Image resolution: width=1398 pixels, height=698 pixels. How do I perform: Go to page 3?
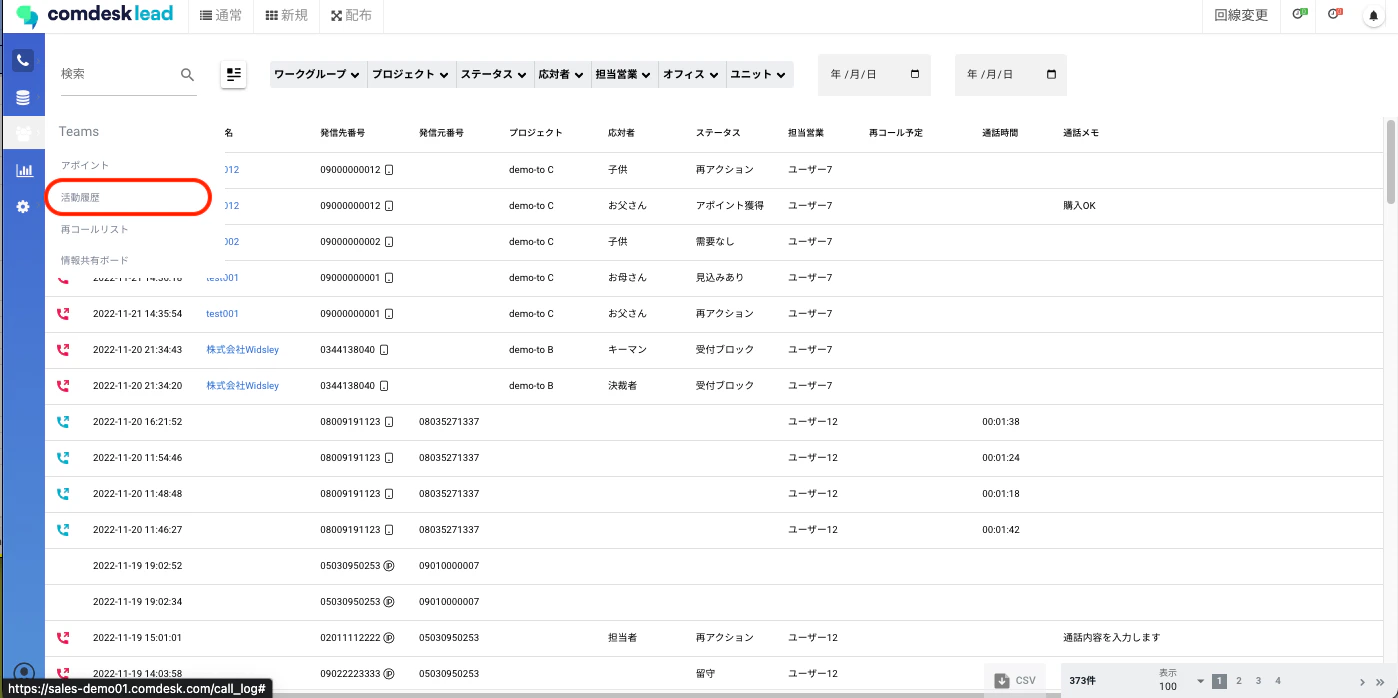point(1258,681)
